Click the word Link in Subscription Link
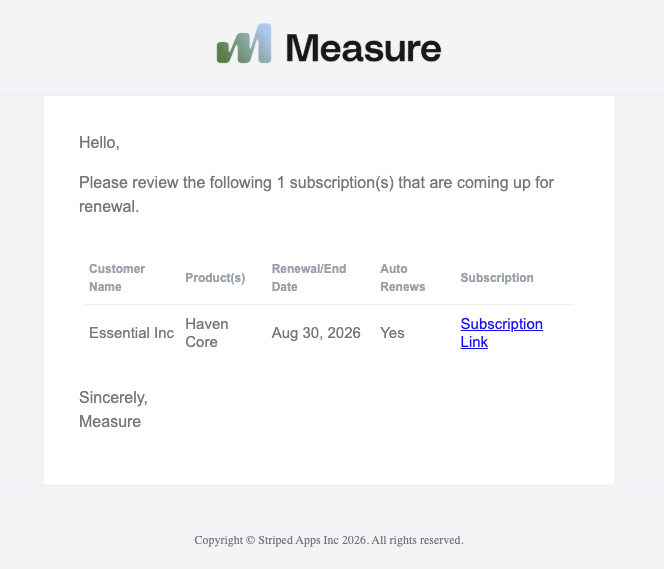Viewport: 664px width, 569px height. click(474, 342)
